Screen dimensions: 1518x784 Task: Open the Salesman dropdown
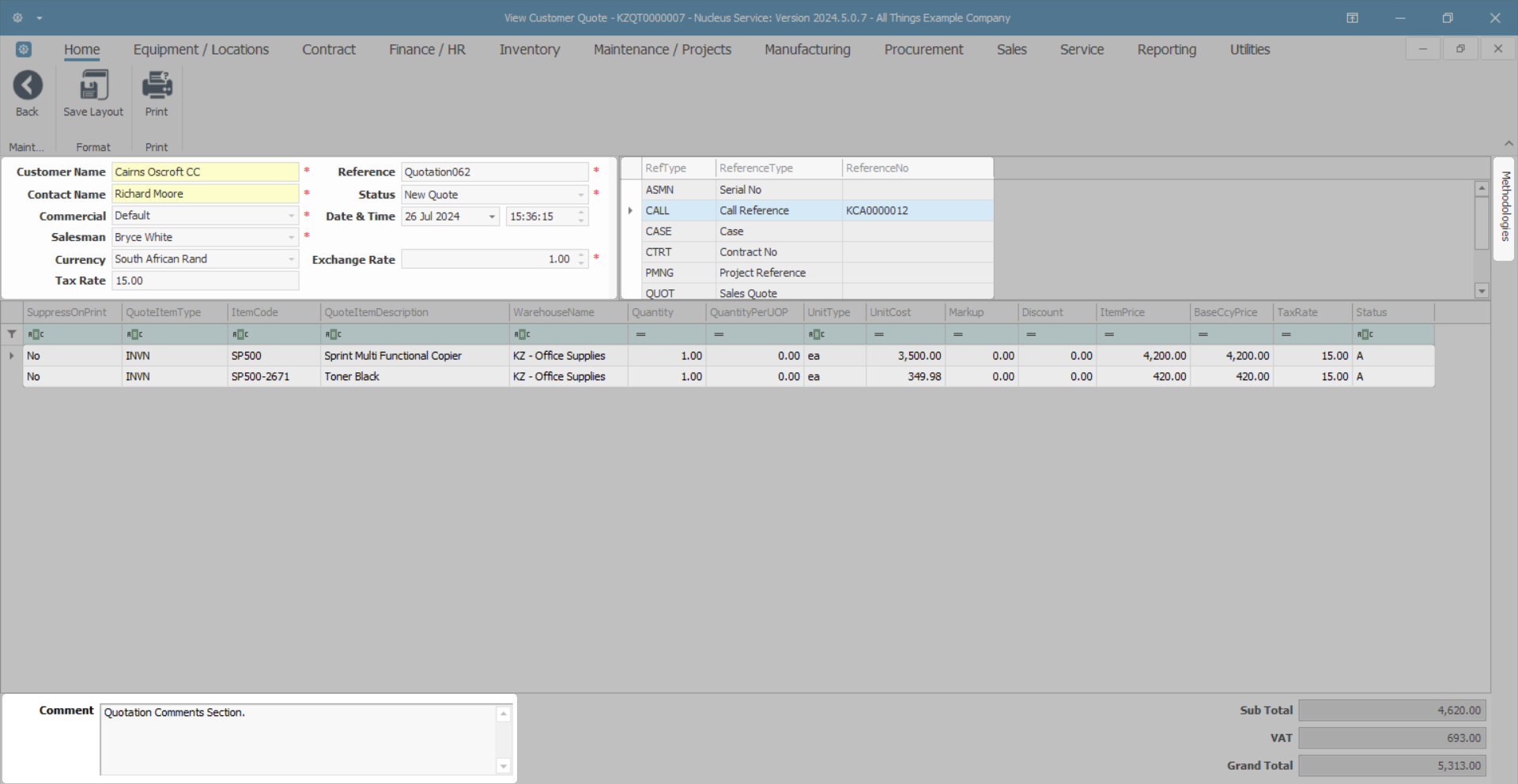click(x=291, y=237)
